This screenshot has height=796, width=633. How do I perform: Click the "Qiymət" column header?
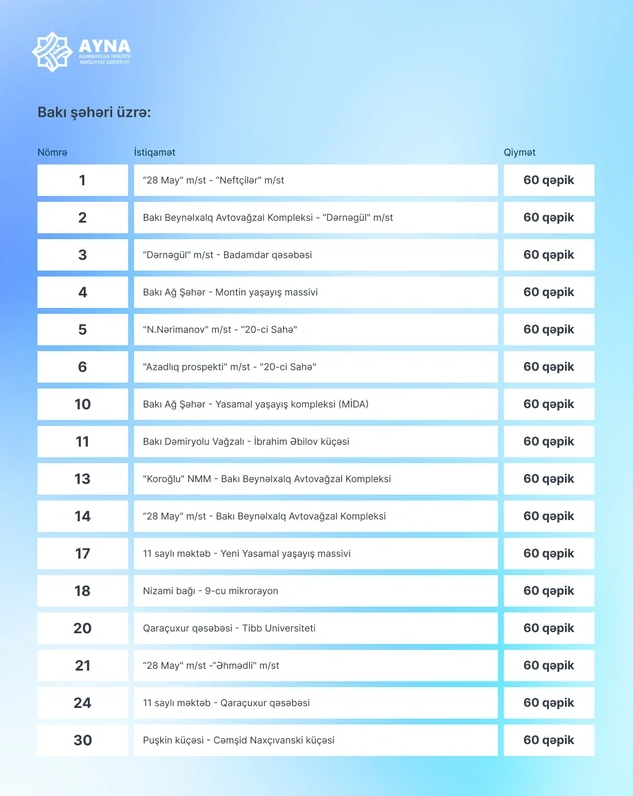click(x=519, y=152)
